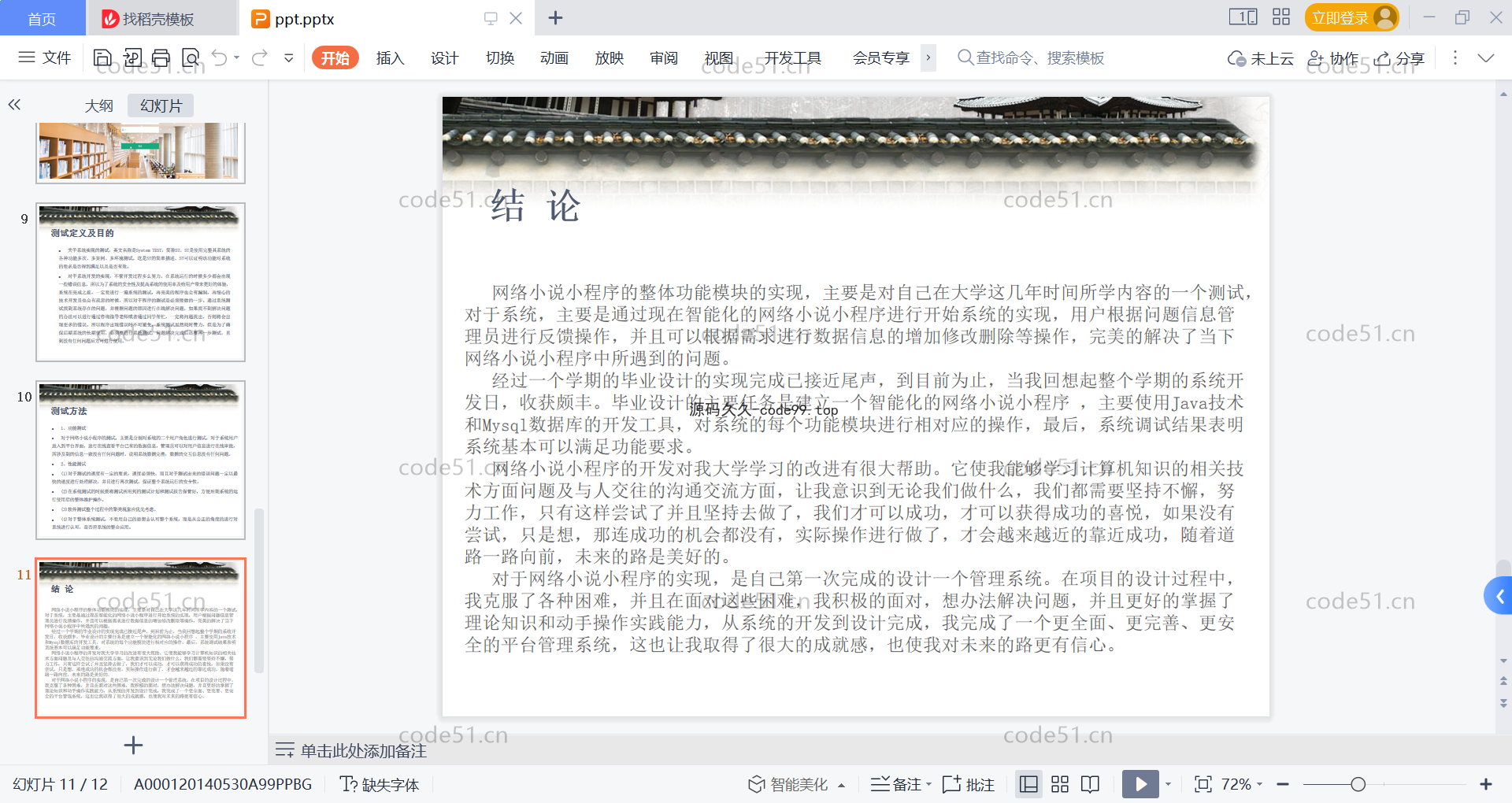This screenshot has height=803, width=1512.
Task: Show more ribbon tabs with the arrow
Action: tap(928, 57)
